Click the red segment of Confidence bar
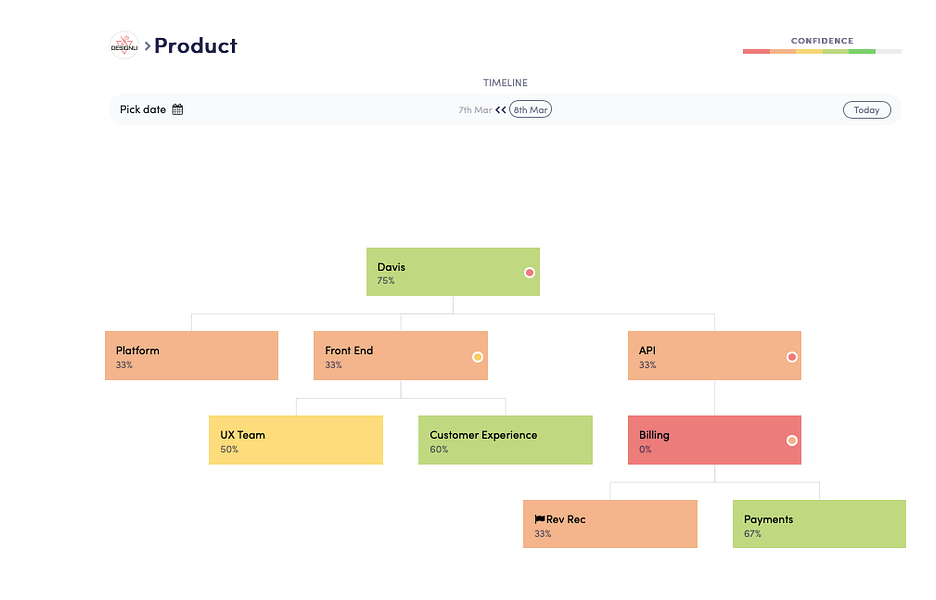Image resolution: width=936 pixels, height=600 pixels. (756, 52)
